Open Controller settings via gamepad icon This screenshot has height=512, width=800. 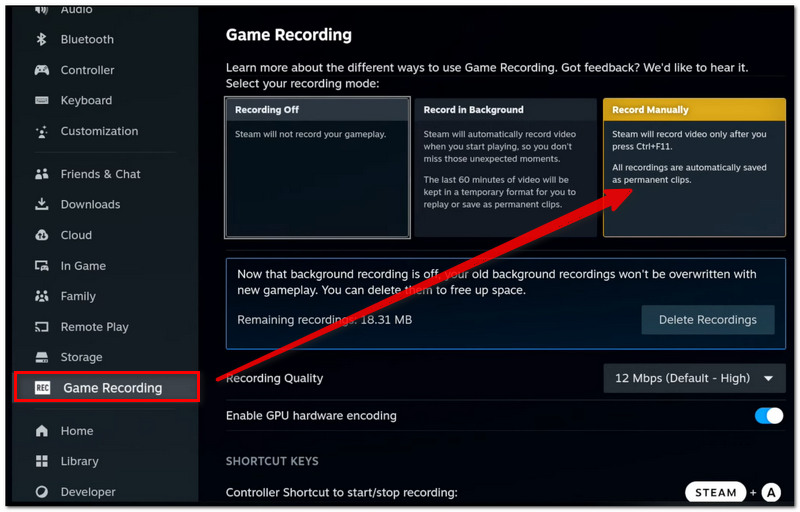point(42,70)
